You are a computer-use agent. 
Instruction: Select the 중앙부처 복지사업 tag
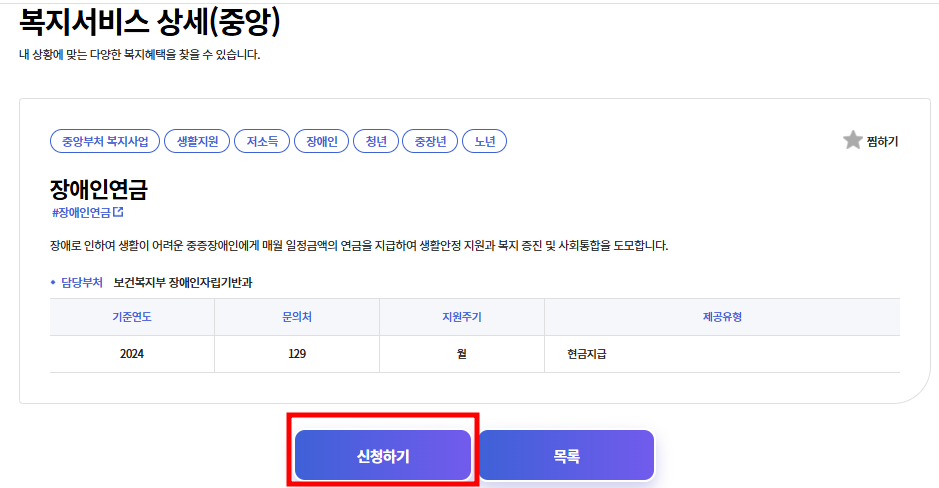105,141
